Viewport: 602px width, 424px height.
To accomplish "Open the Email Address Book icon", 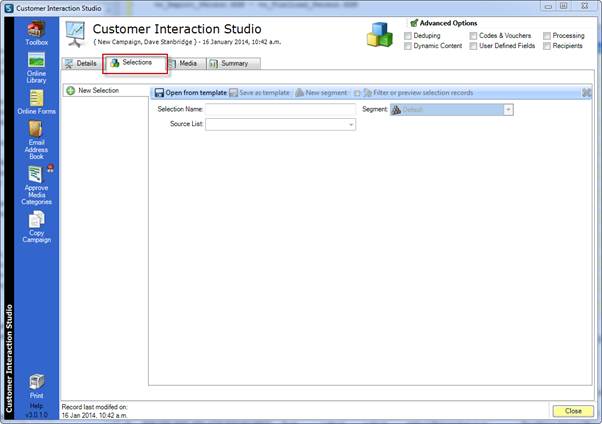I will point(36,129).
